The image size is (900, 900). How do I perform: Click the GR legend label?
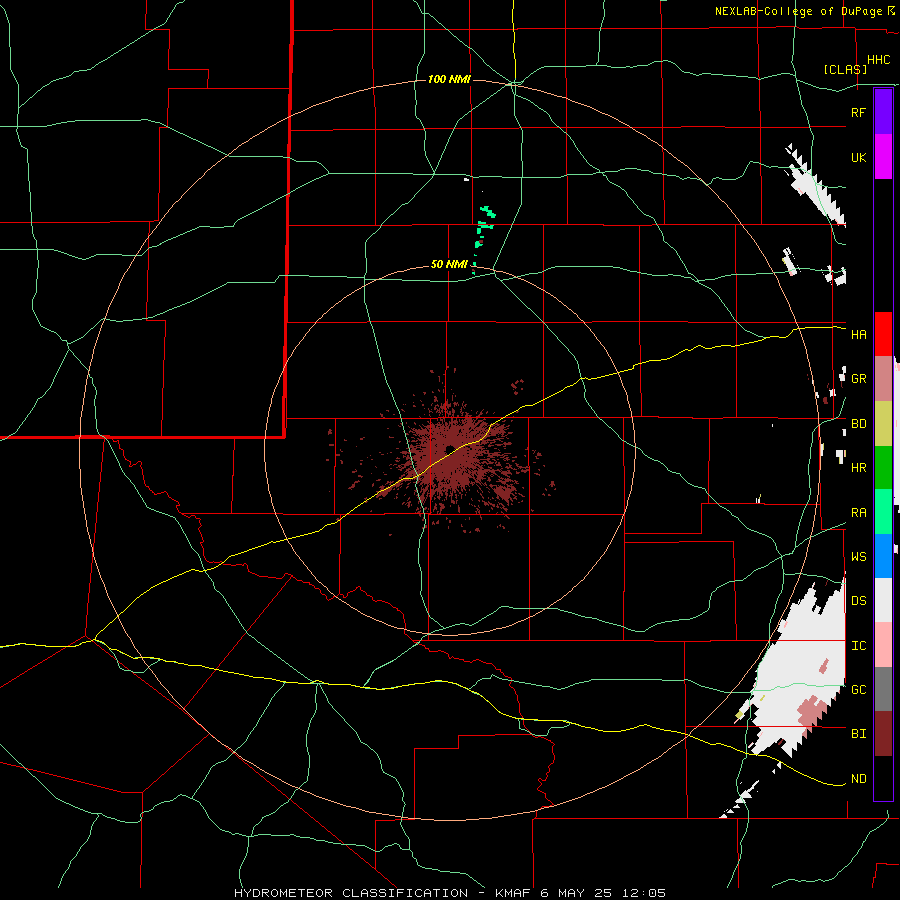pos(858,379)
